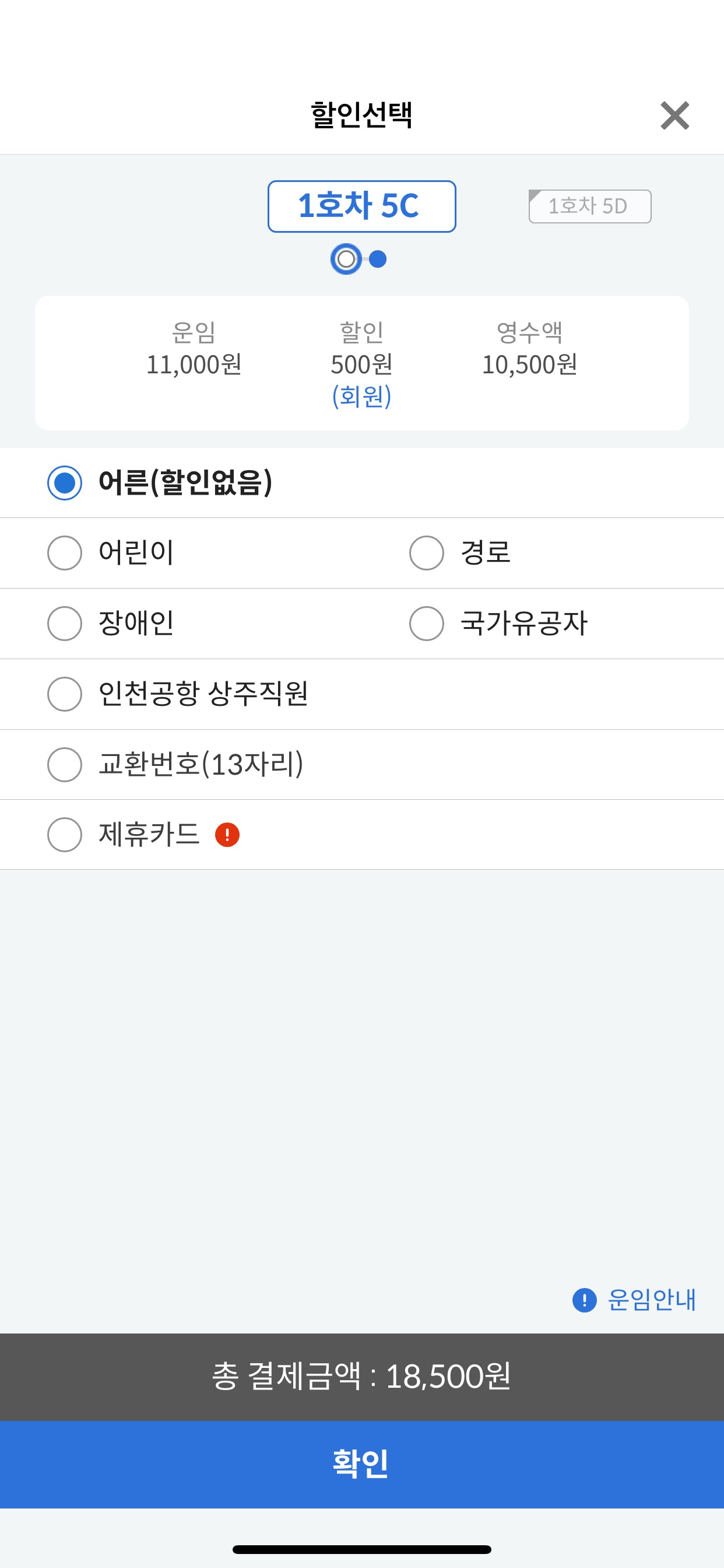Confirm with the blue 확인 button

pyautogui.click(x=362, y=1465)
